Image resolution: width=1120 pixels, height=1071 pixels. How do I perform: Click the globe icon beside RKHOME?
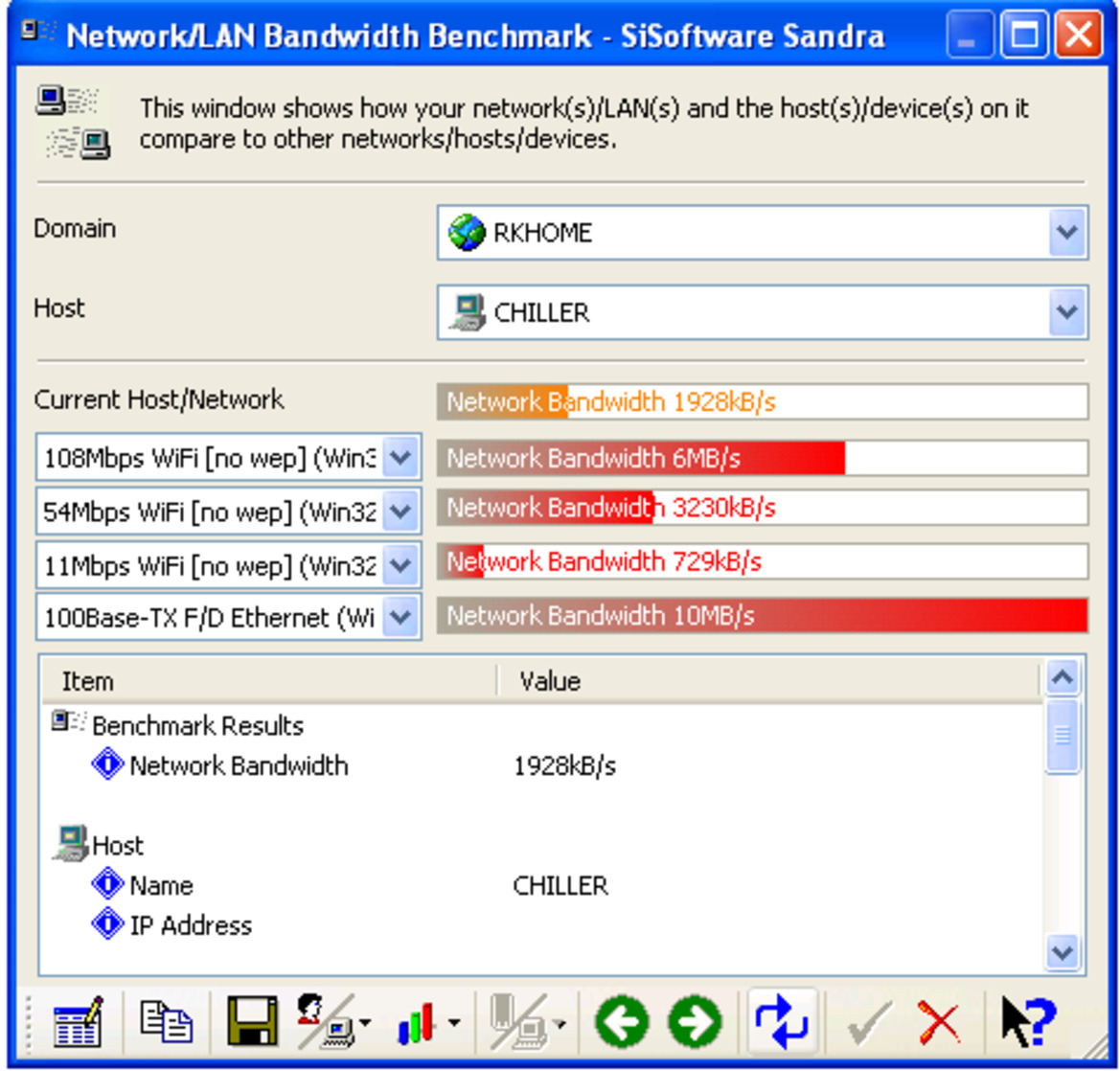(x=467, y=233)
